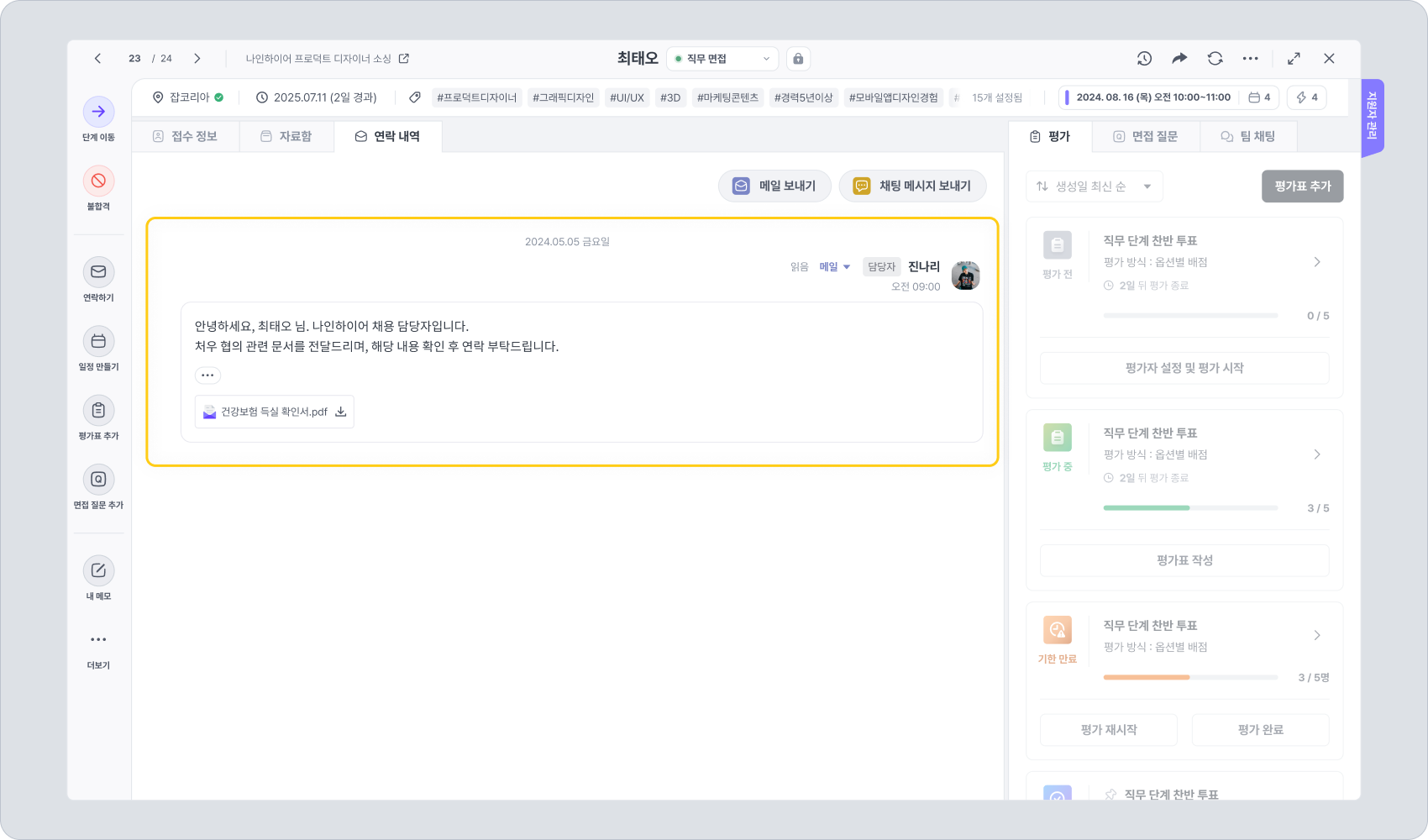Download 건강보험 득실 확인서.pdf attachment
The width and height of the screenshot is (1428, 840).
click(341, 412)
